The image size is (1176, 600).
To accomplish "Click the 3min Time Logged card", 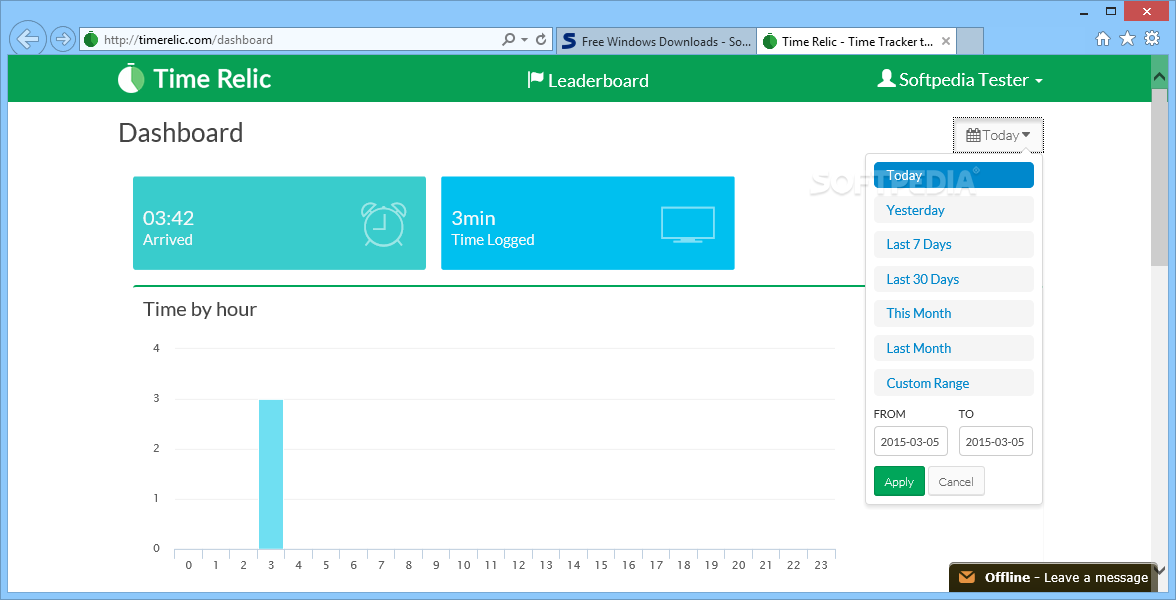I will 587,224.
